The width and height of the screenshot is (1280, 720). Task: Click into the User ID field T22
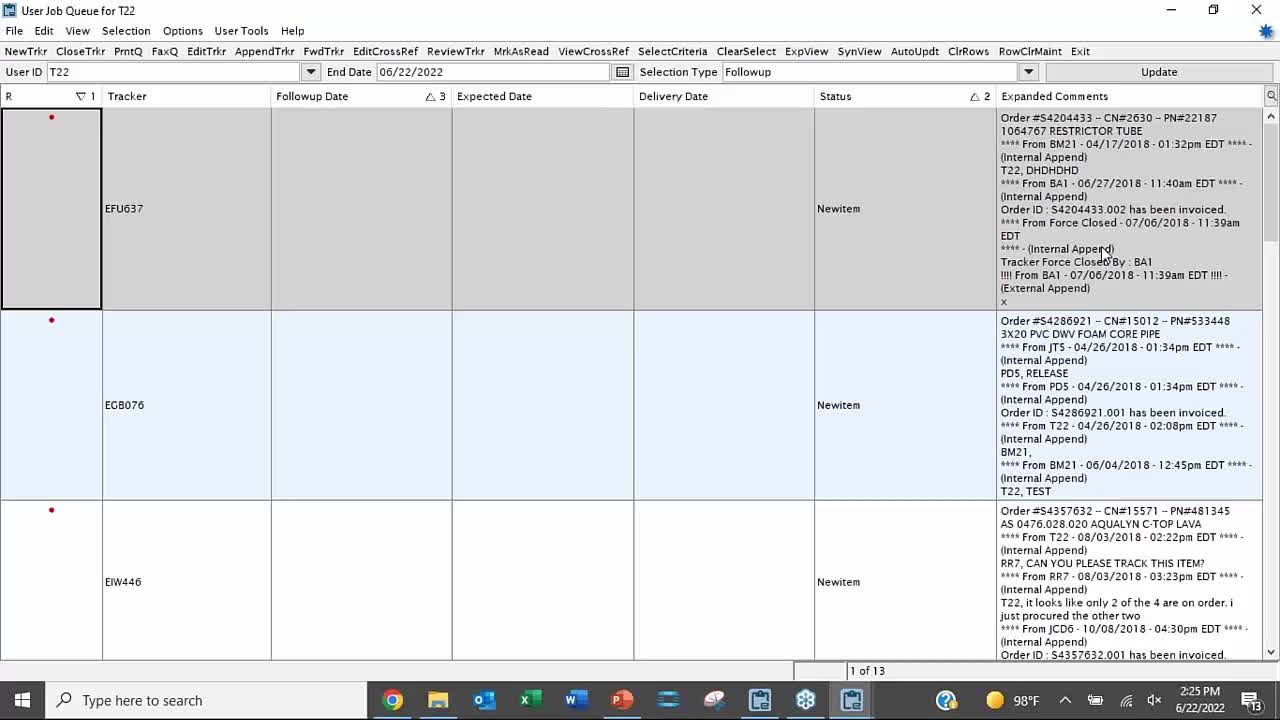point(173,72)
